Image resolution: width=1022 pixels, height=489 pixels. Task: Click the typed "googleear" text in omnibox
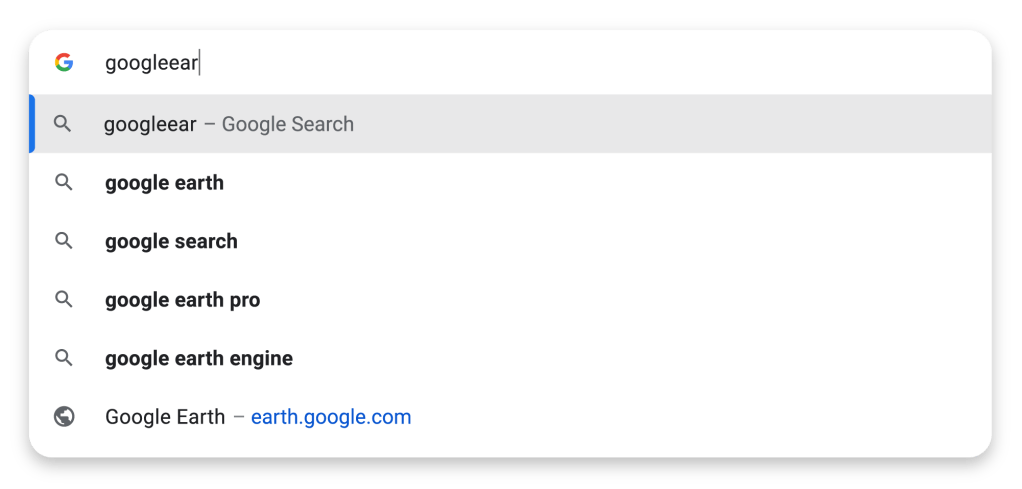(x=151, y=64)
